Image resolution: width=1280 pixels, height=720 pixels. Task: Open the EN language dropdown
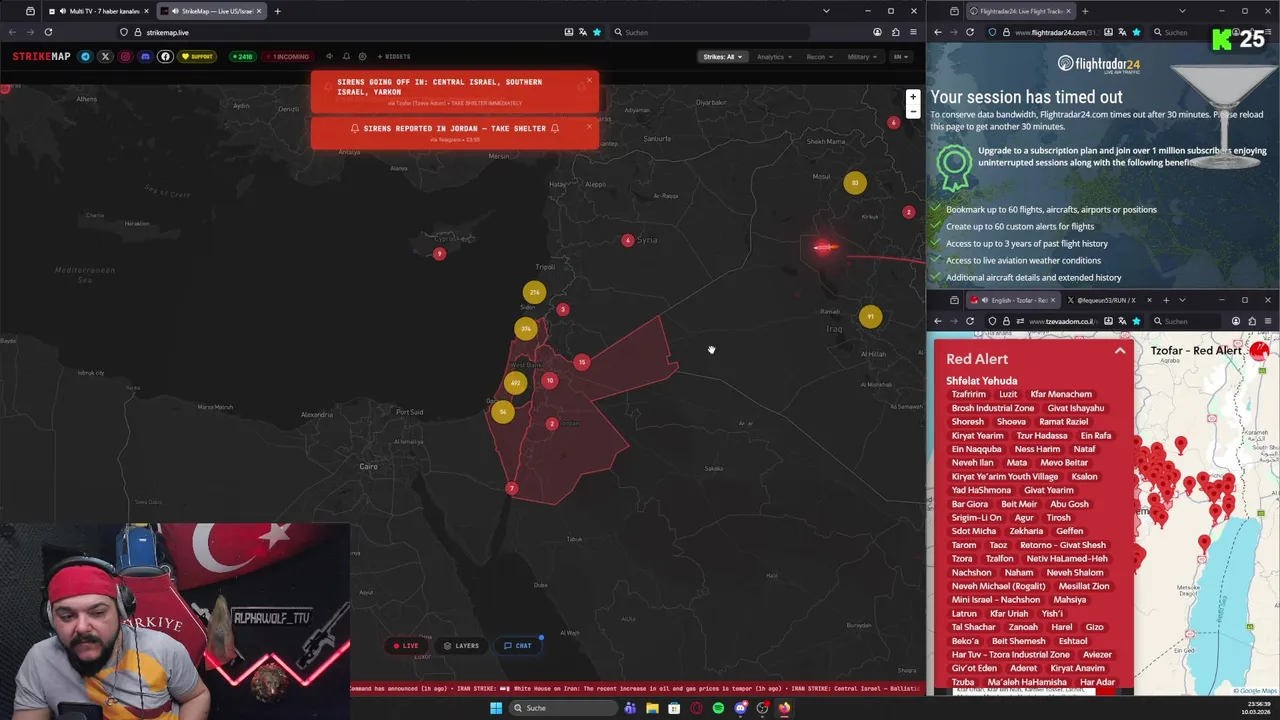pos(901,57)
